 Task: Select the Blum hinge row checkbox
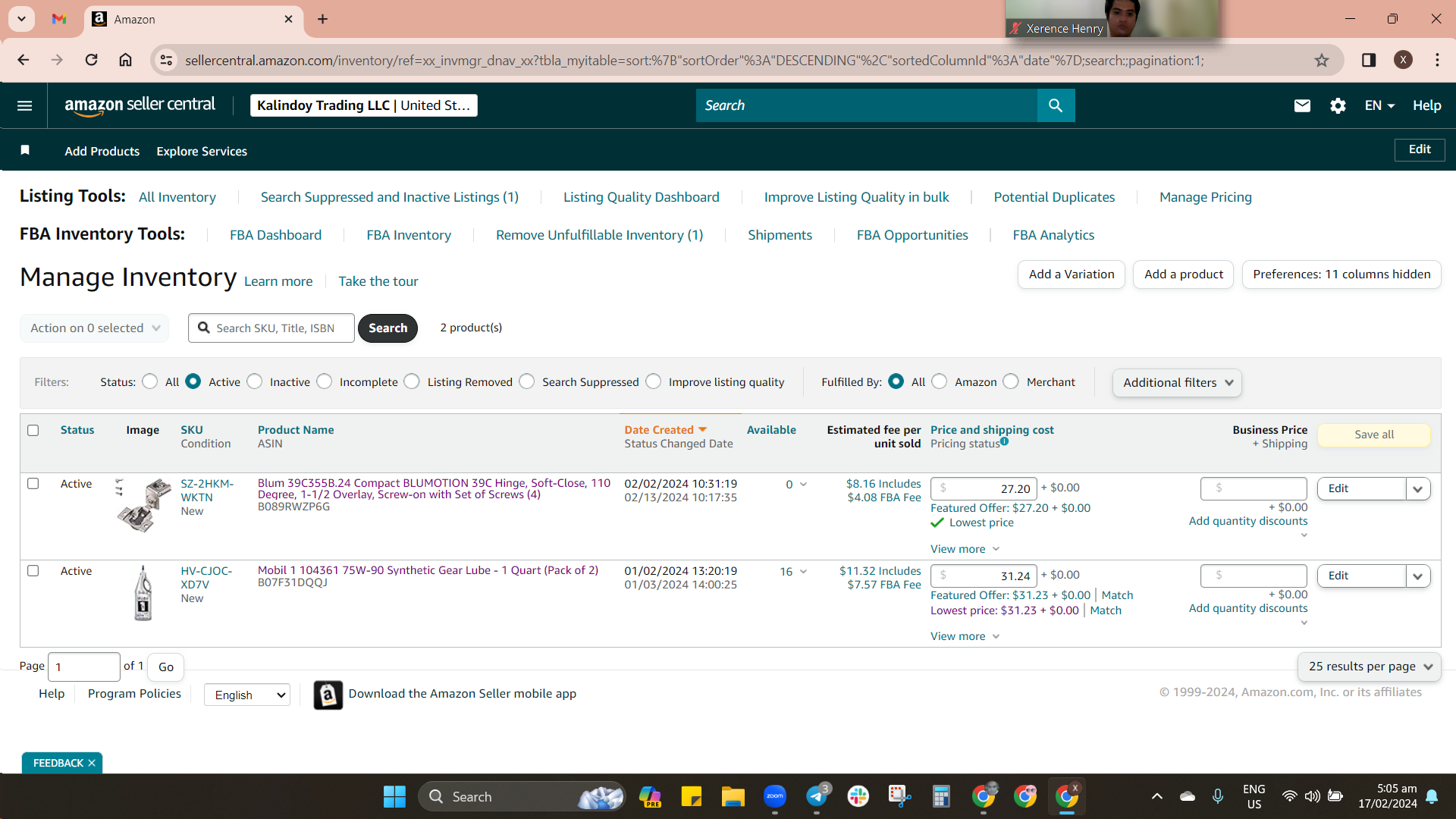pos(33,483)
